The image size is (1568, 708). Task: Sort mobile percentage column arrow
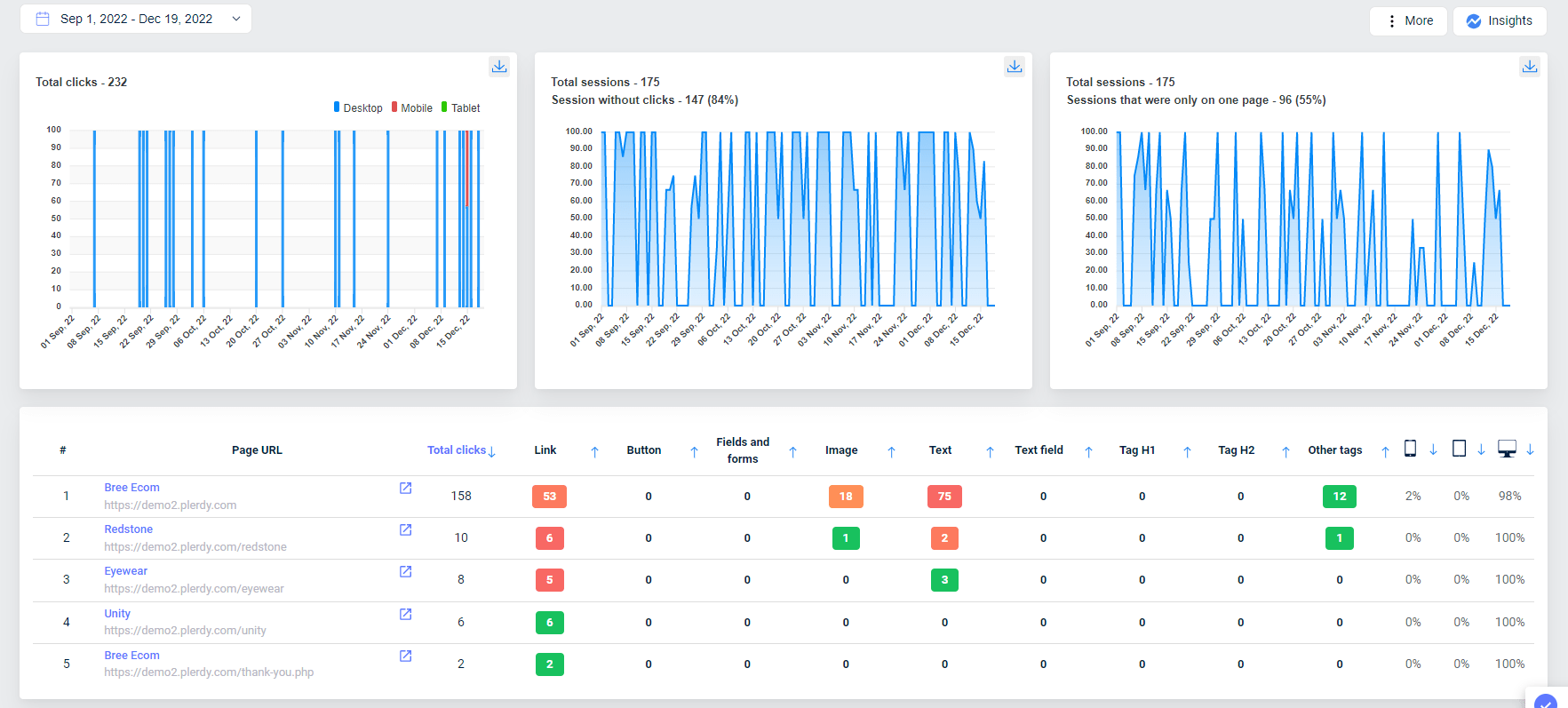(x=1433, y=450)
